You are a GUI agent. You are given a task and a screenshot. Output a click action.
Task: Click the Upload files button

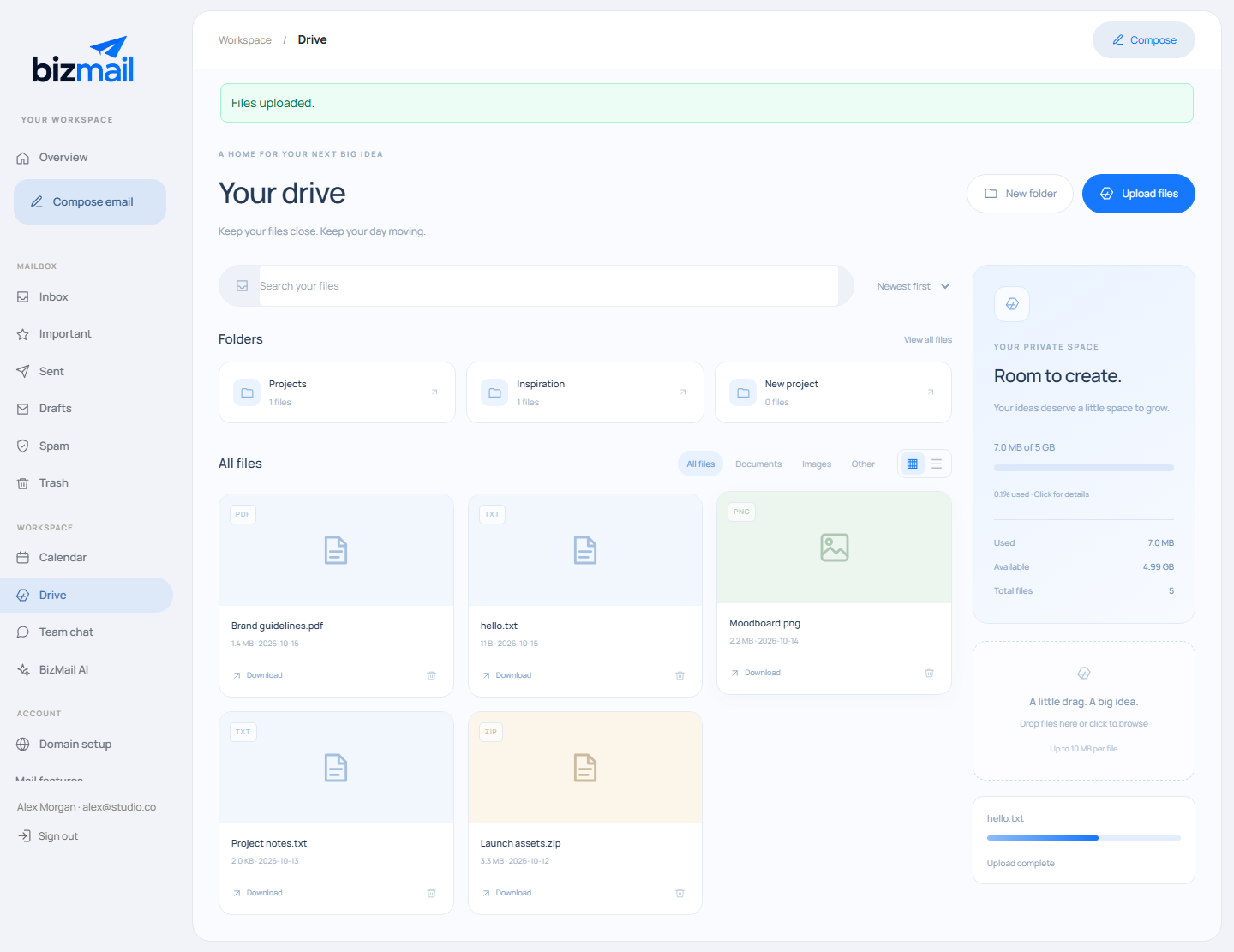(1139, 194)
